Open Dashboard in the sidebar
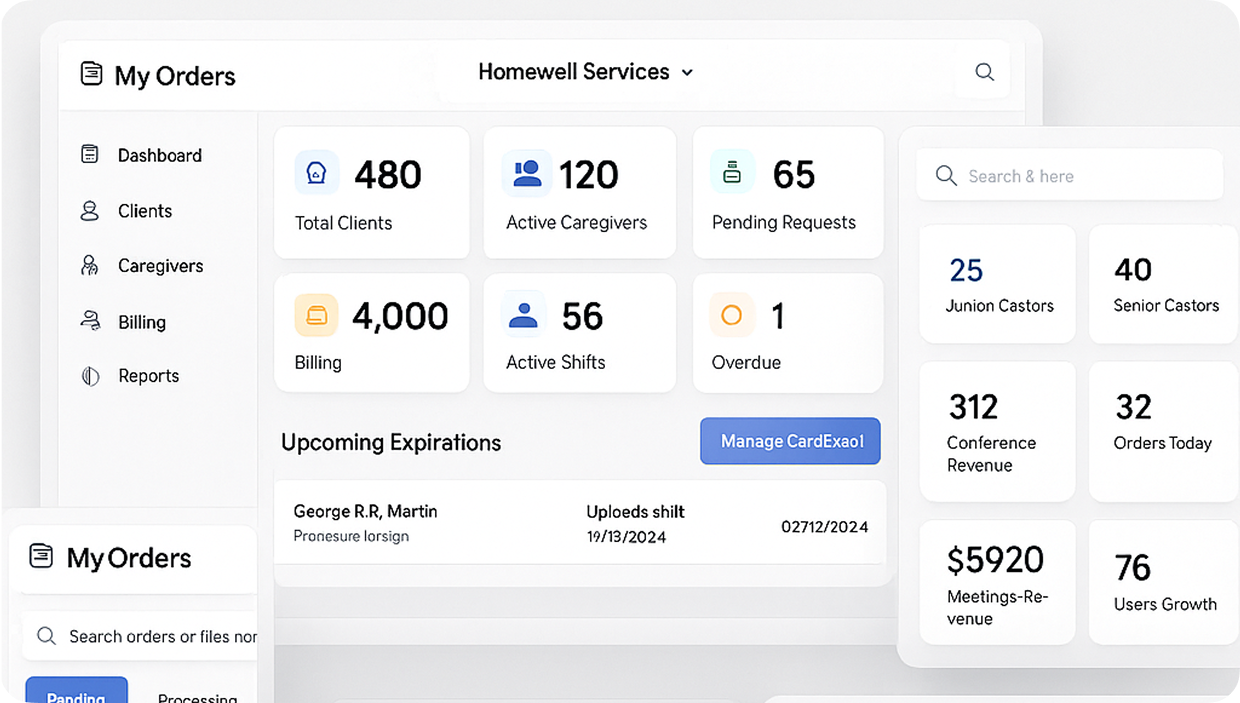Screen dimensions: 1240x703 point(159,155)
